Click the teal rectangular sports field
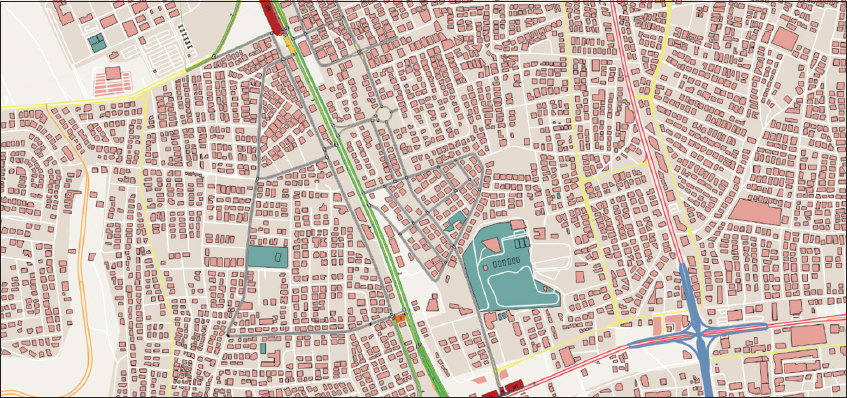 pos(268,257)
